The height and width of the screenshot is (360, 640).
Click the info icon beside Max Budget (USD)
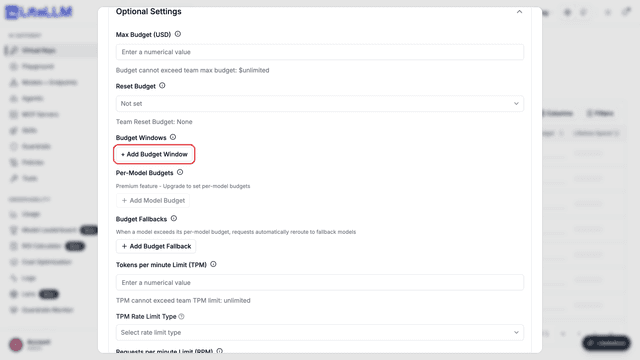click(178, 34)
